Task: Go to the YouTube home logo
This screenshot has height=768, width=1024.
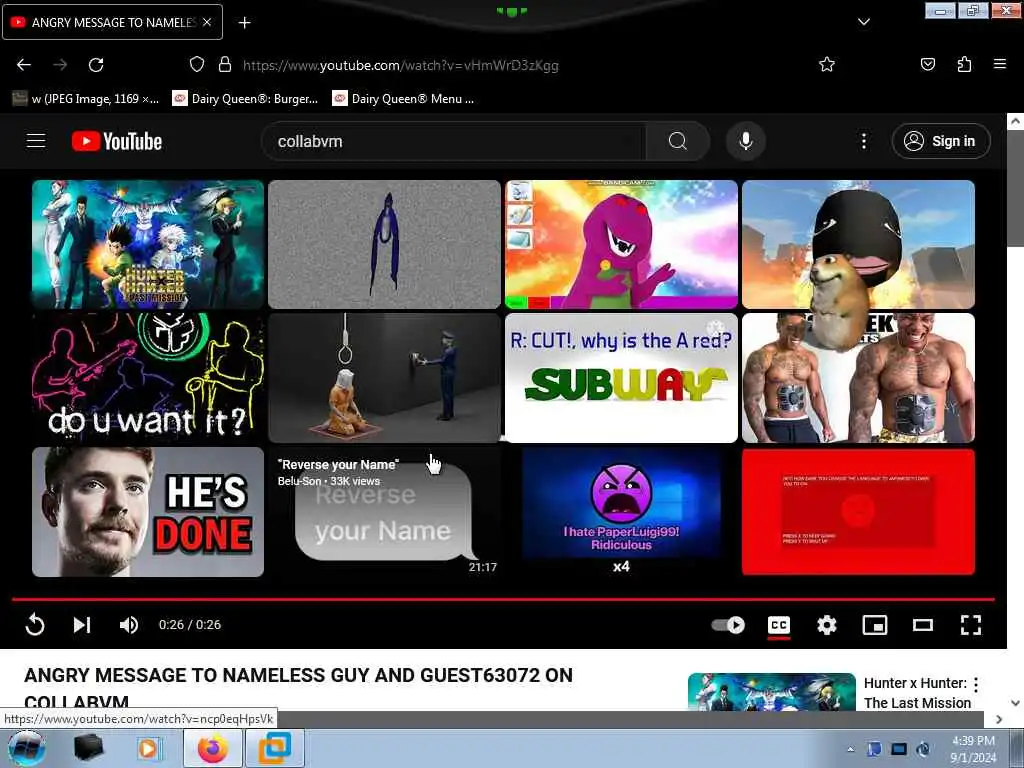Action: pos(117,141)
